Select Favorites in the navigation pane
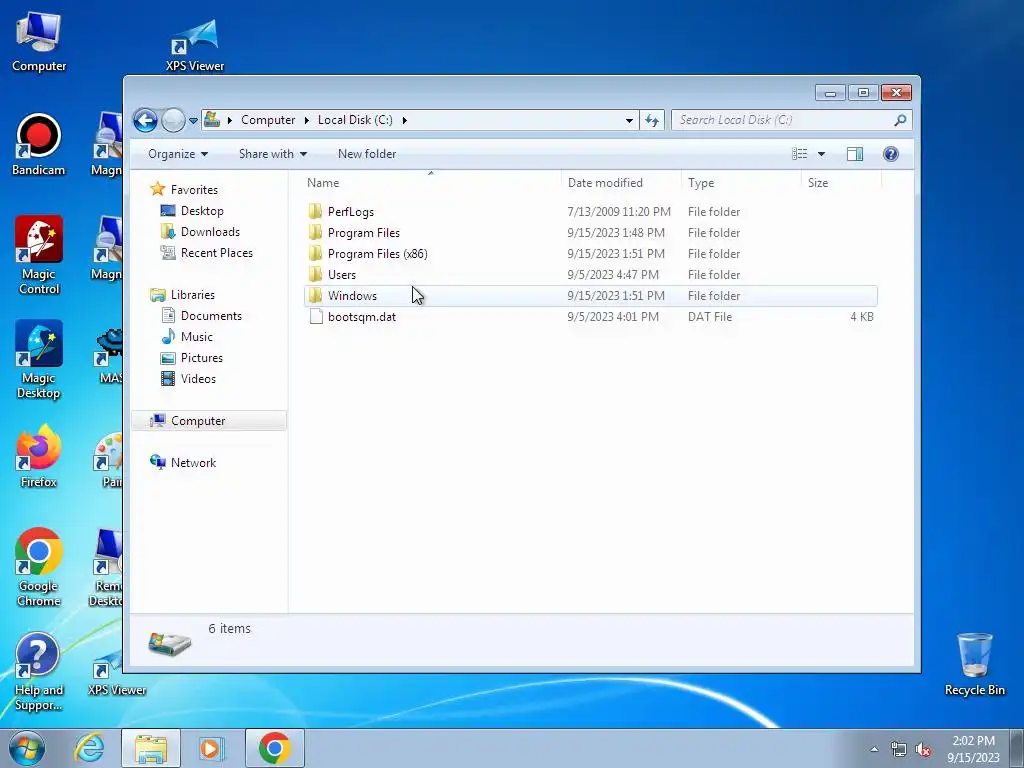This screenshot has width=1024, height=768. coord(194,190)
